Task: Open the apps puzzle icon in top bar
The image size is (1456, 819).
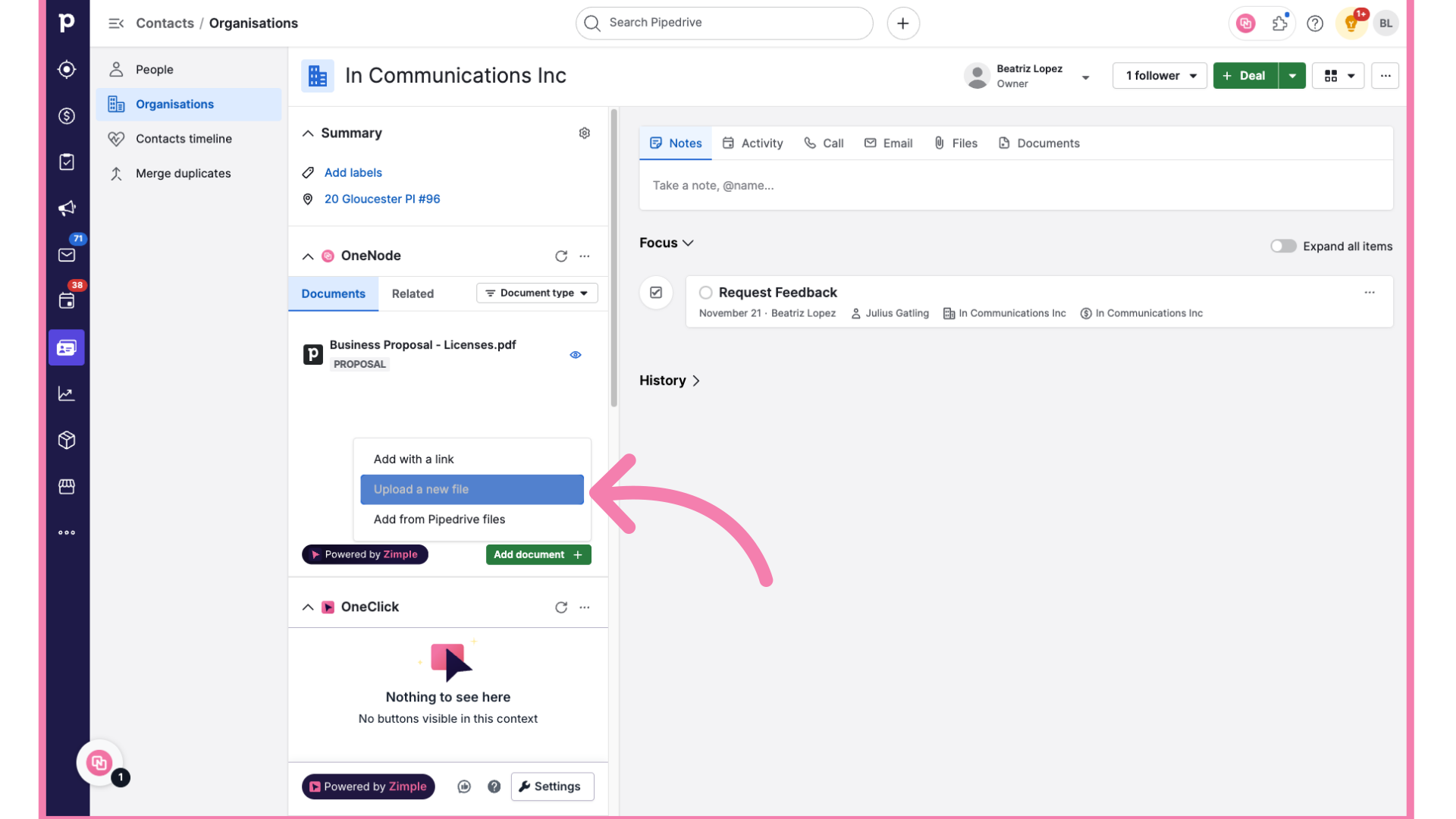Action: (x=1280, y=24)
